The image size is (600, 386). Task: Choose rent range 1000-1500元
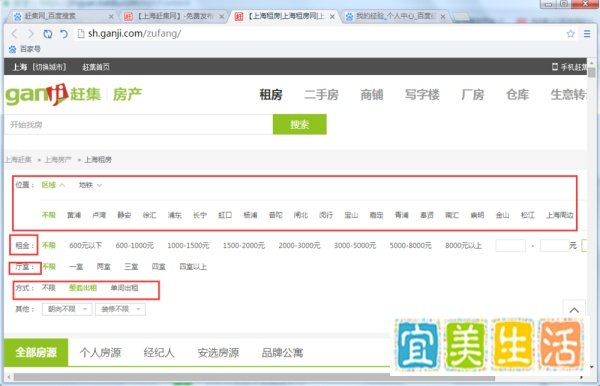188,245
